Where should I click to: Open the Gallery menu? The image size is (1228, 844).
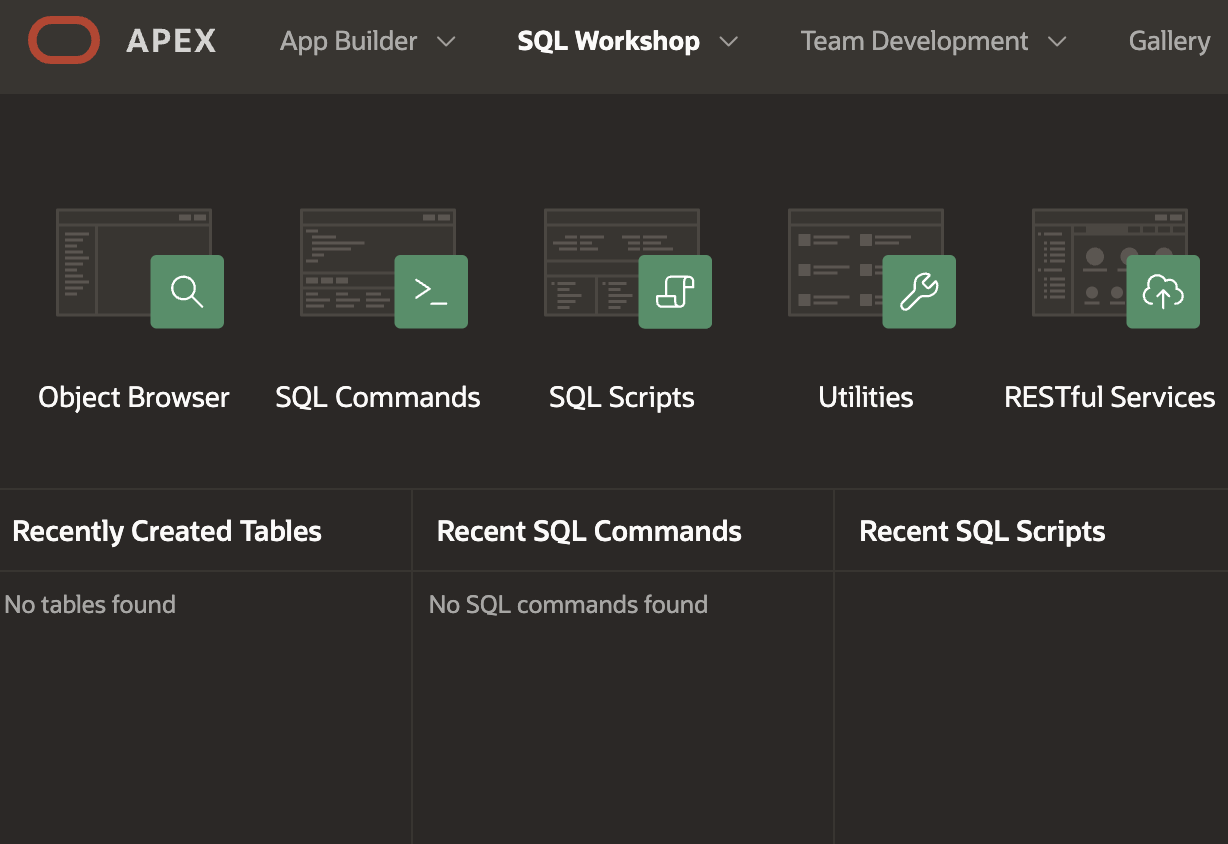coord(1169,41)
